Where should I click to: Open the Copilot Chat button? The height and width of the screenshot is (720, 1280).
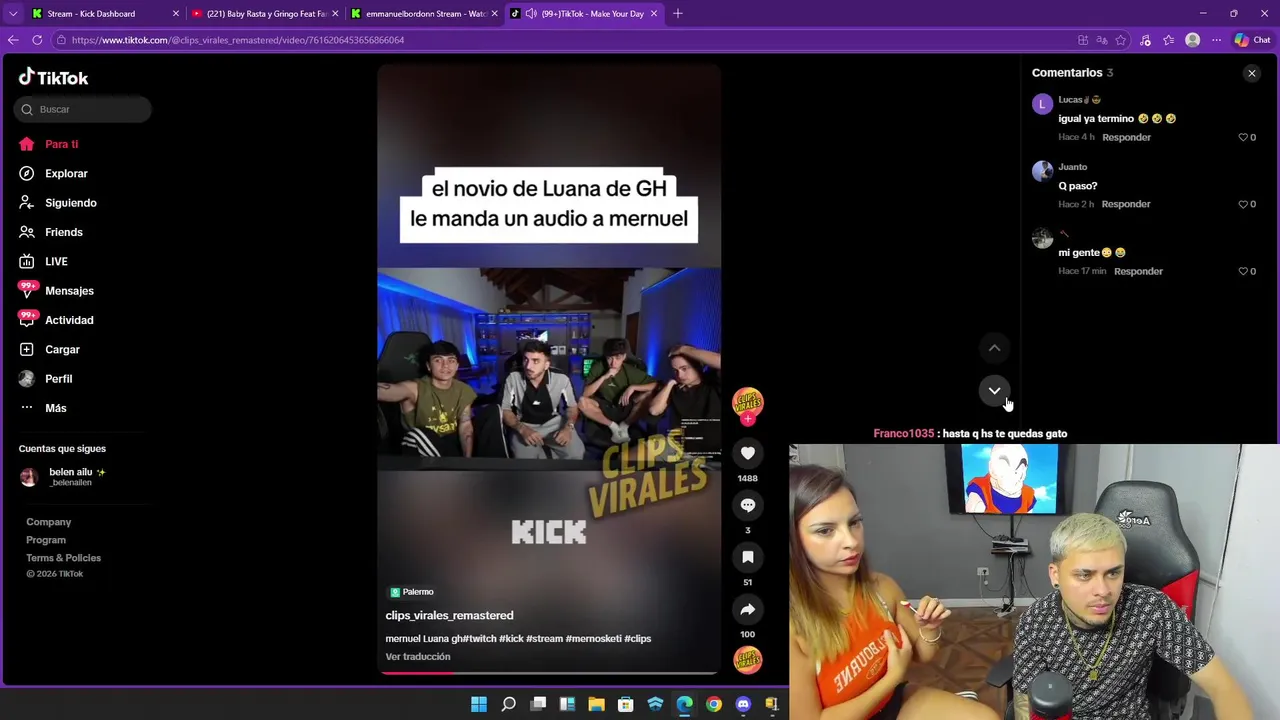pyautogui.click(x=1252, y=40)
